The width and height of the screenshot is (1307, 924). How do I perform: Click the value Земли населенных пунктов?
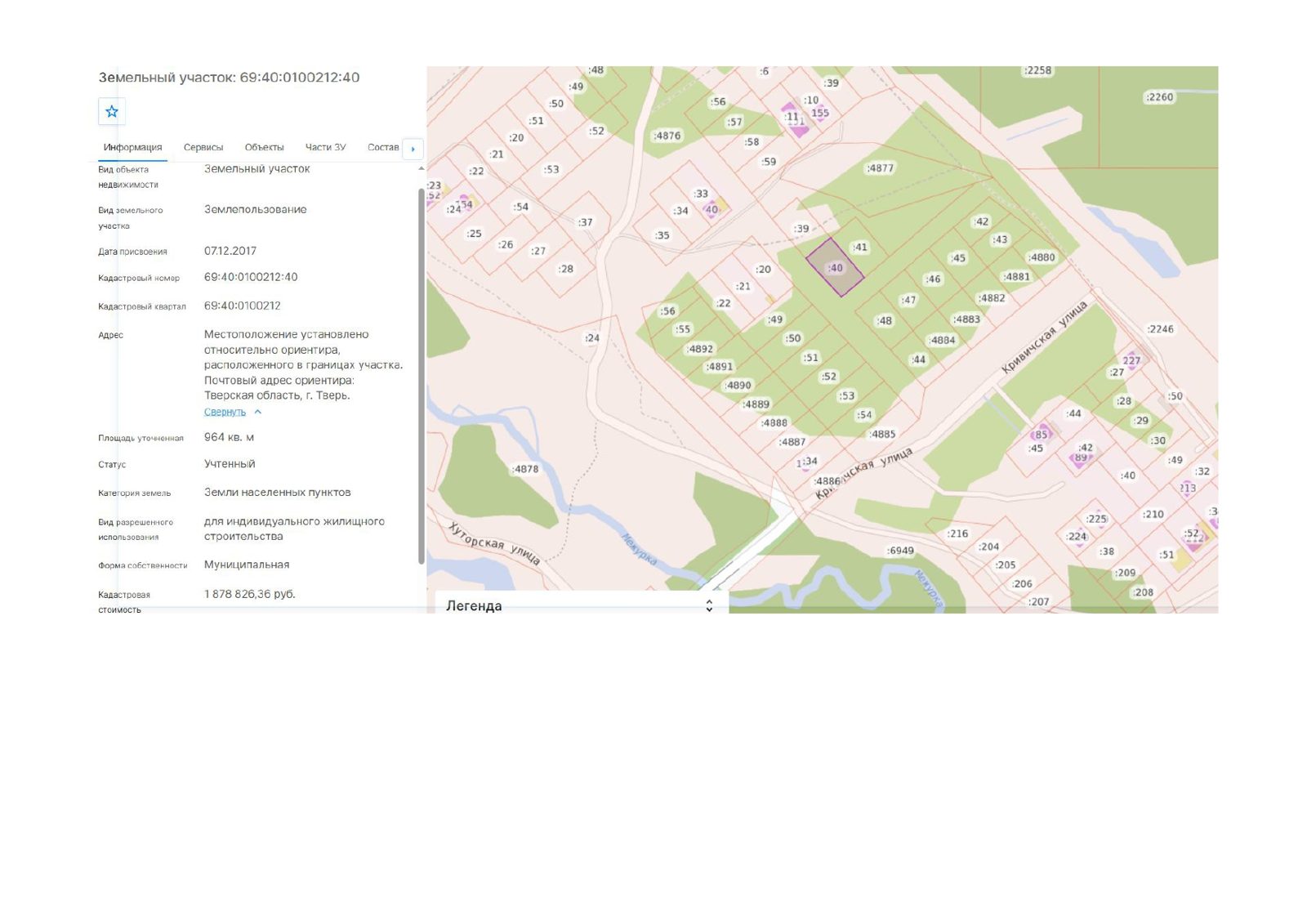click(278, 492)
